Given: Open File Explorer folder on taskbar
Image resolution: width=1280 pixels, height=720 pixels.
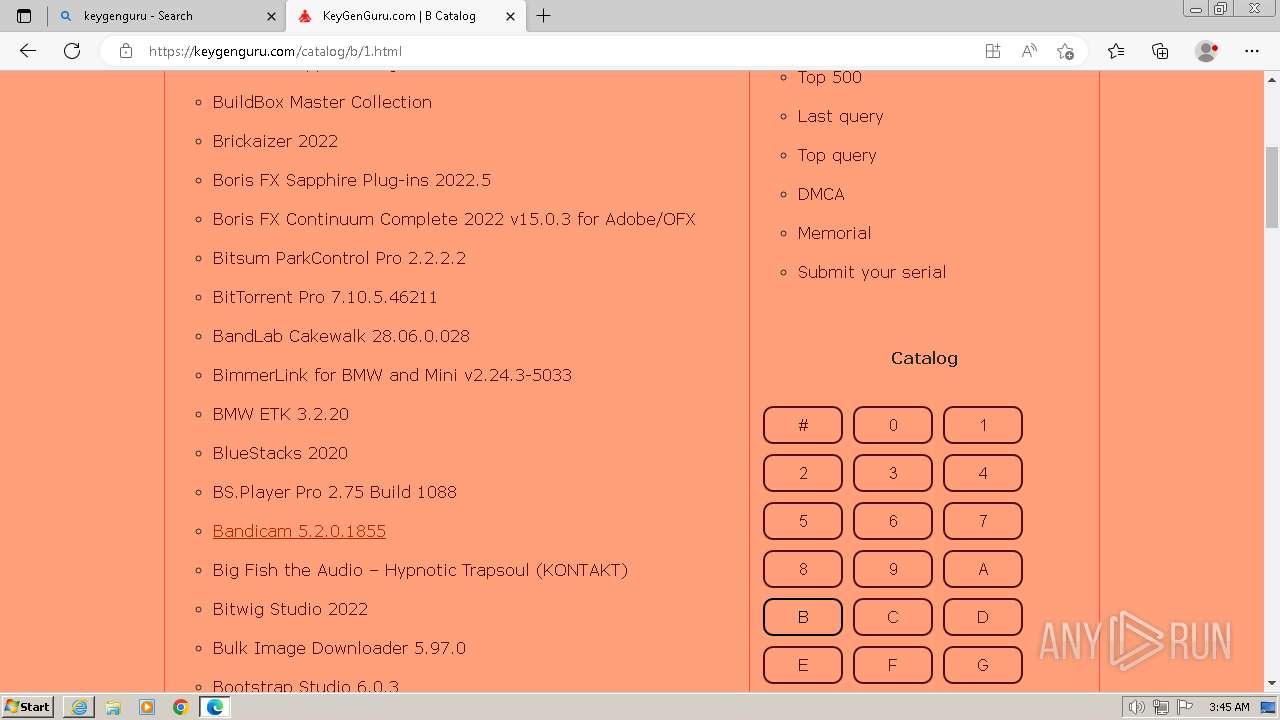Looking at the screenshot, I should (x=113, y=707).
